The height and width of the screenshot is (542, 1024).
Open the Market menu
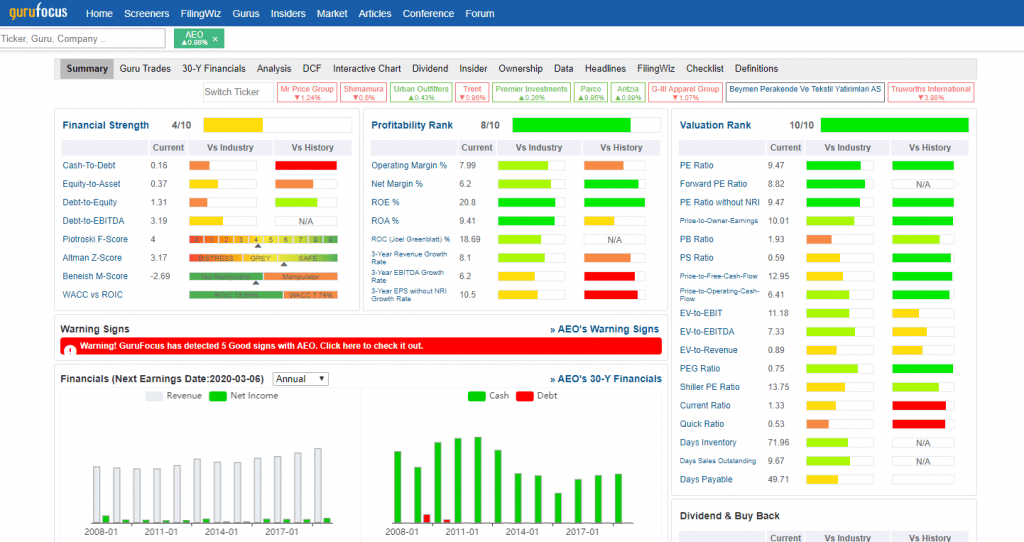332,13
